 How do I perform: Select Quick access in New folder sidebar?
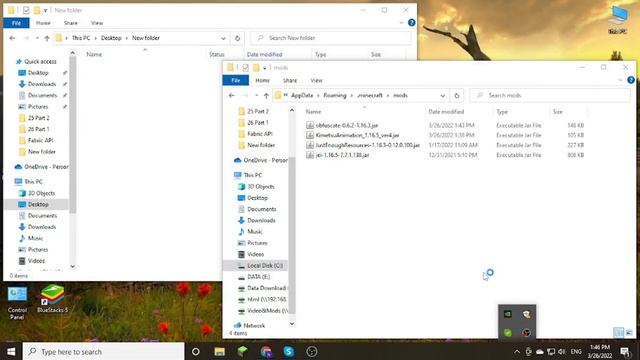(x=40, y=62)
